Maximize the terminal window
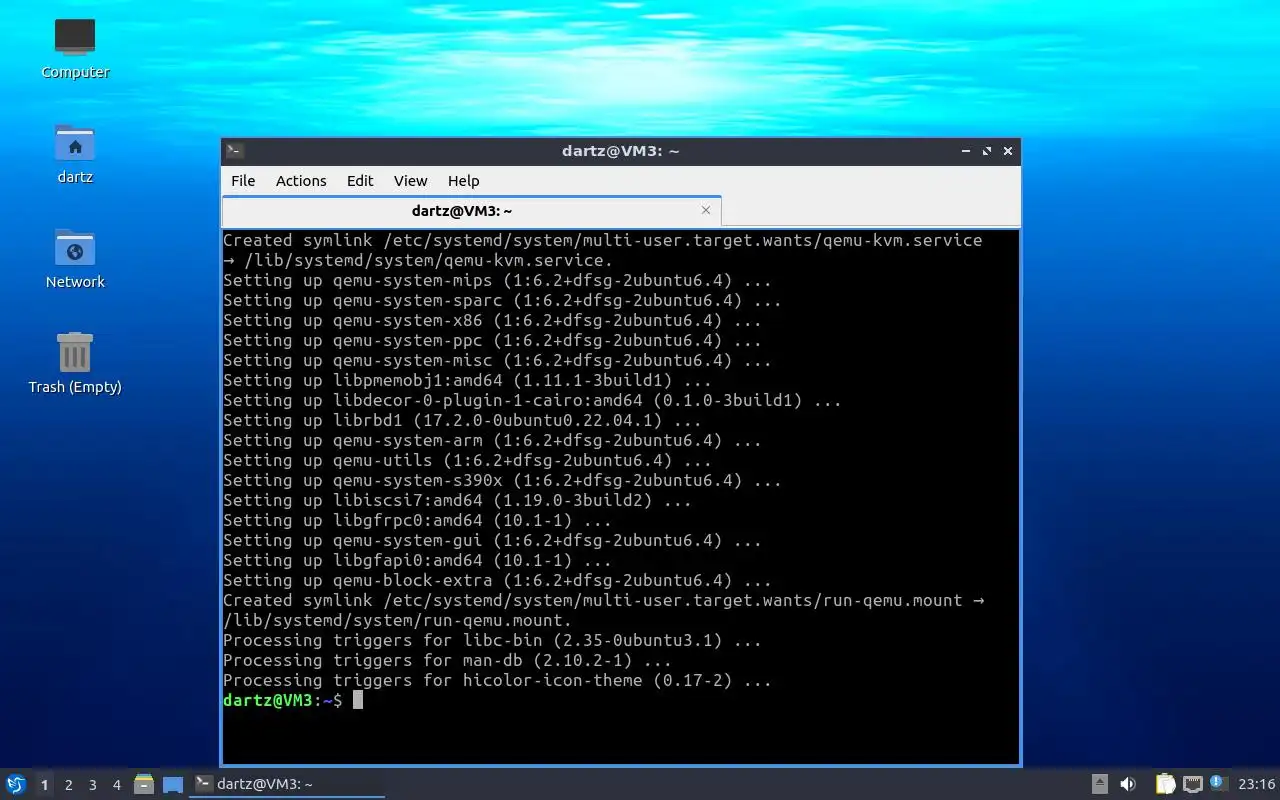The image size is (1280, 800). click(x=987, y=151)
